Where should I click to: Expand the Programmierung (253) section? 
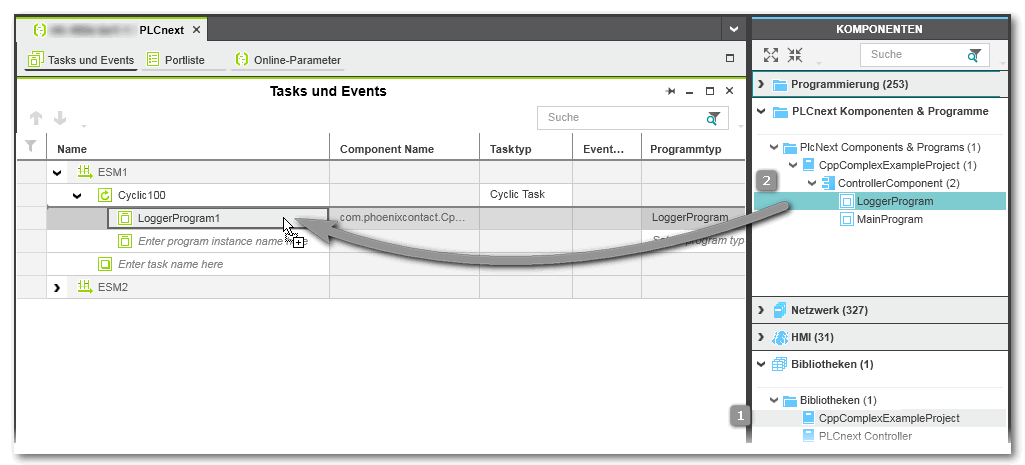[x=762, y=85]
